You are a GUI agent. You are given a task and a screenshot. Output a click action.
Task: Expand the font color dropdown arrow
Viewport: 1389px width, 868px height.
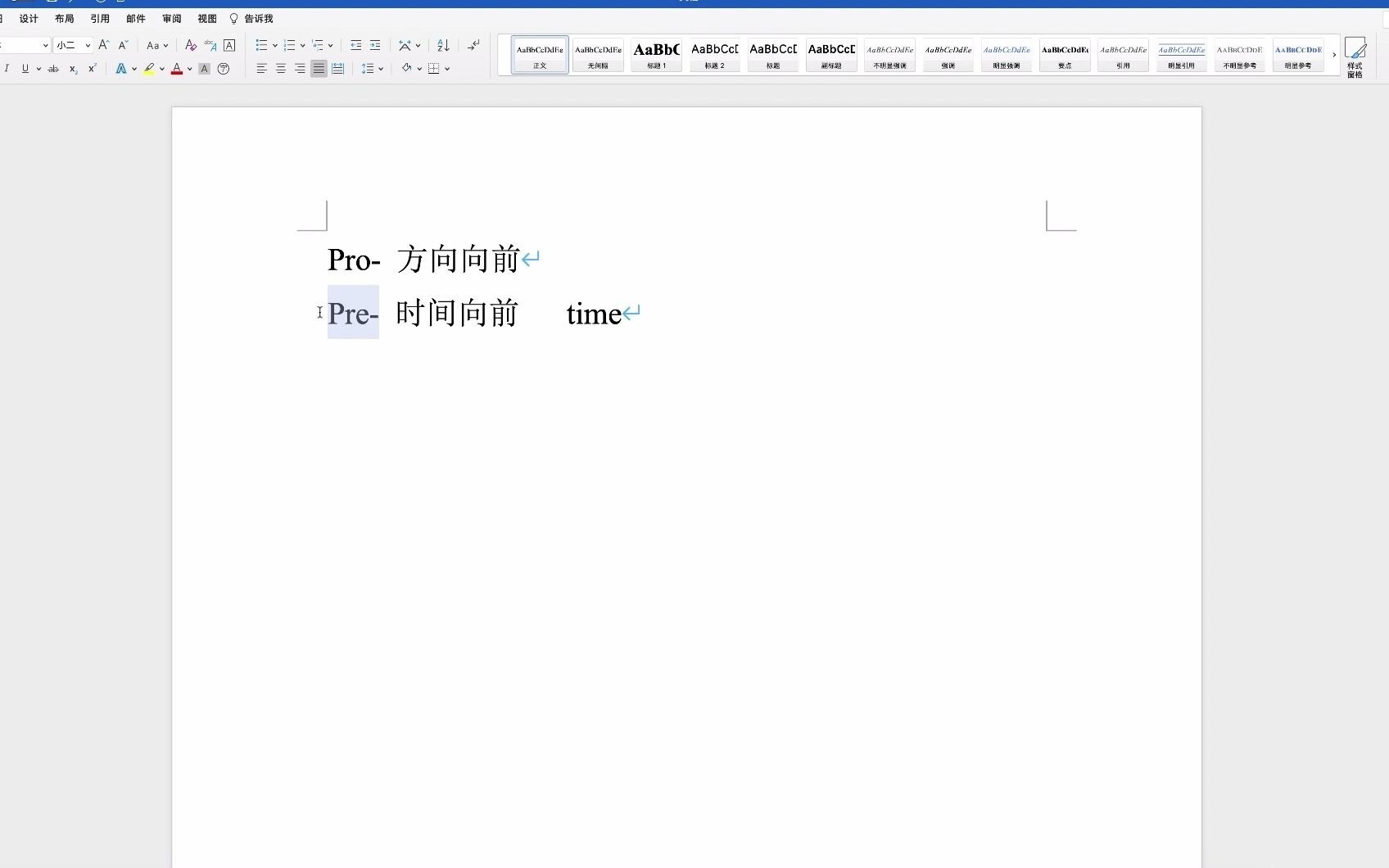[x=190, y=69]
